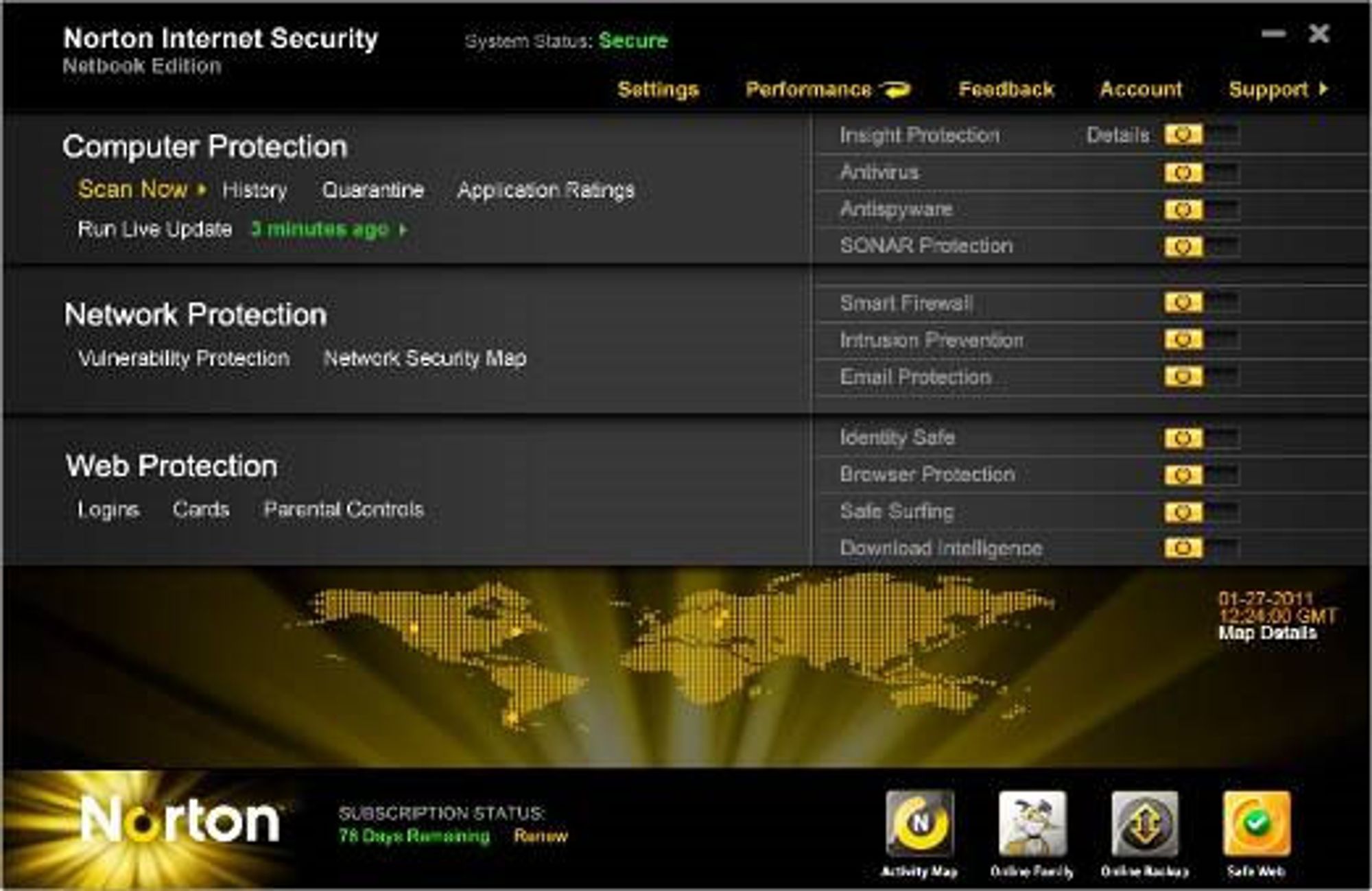
Task: Switch off Intrusion Prevention
Action: [x=1202, y=340]
